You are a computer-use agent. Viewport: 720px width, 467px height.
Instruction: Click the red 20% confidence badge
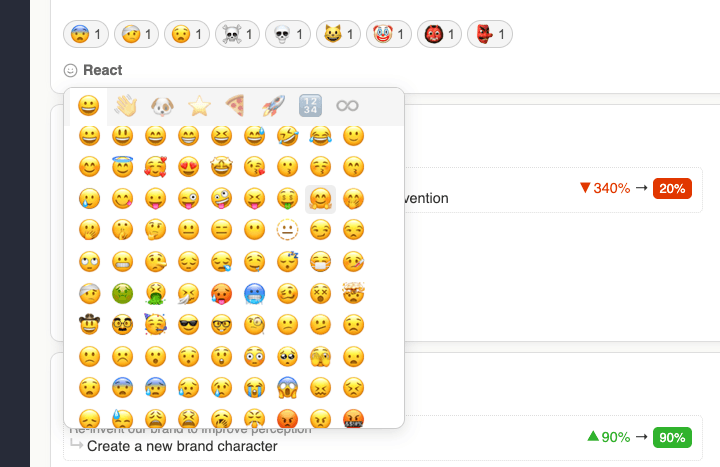pyautogui.click(x=672, y=188)
